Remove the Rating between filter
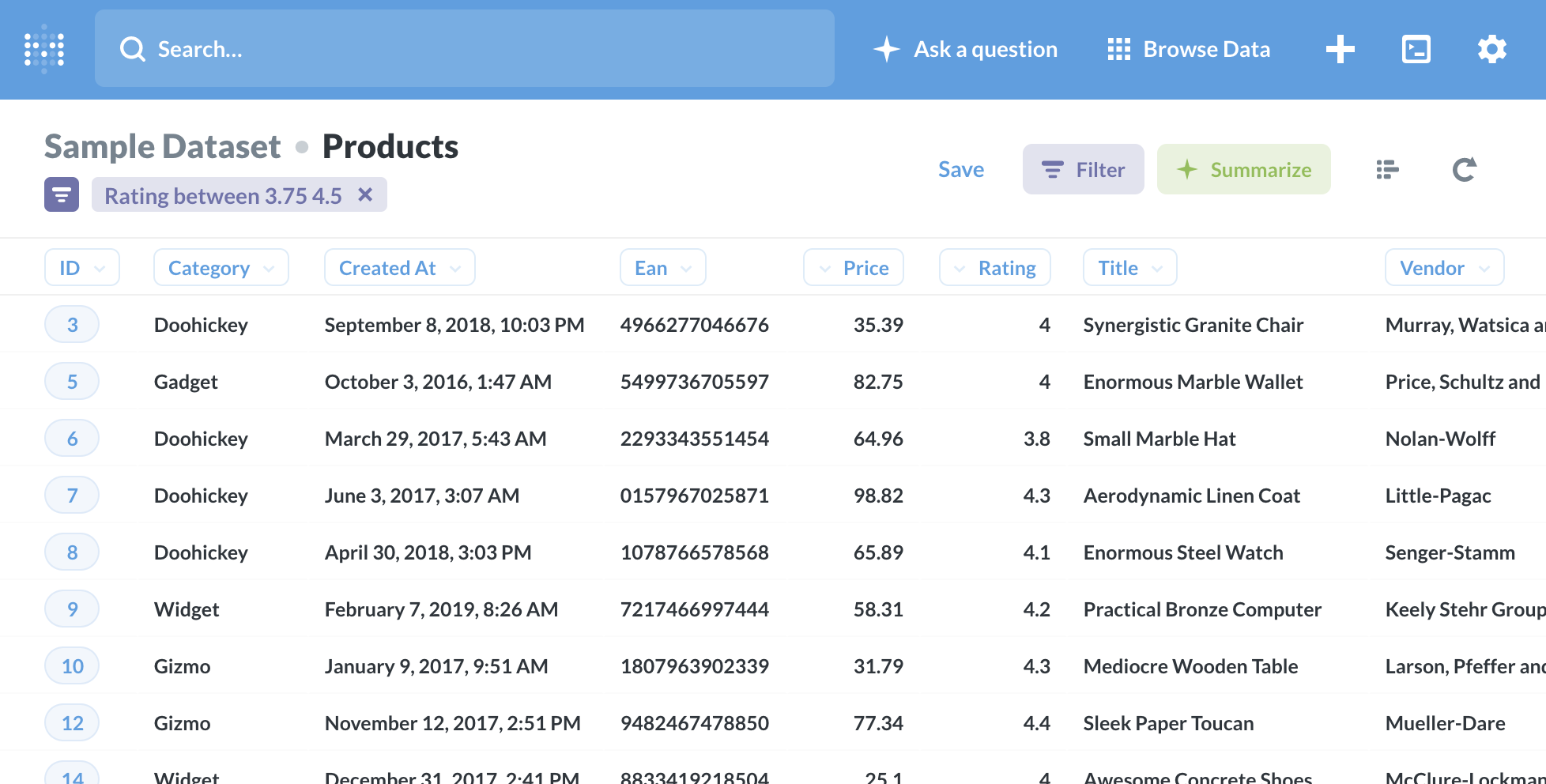 [365, 194]
